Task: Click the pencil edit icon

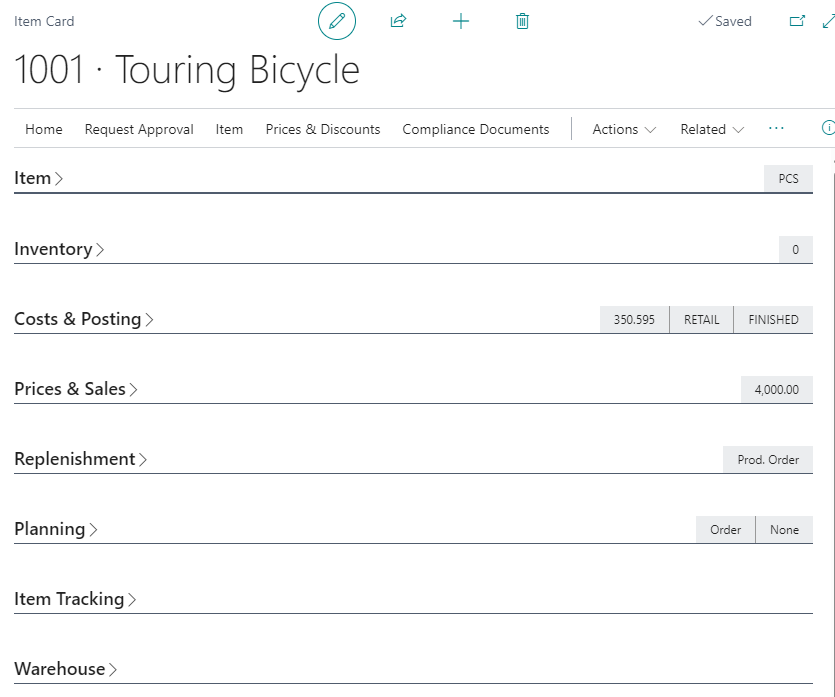Action: click(337, 21)
